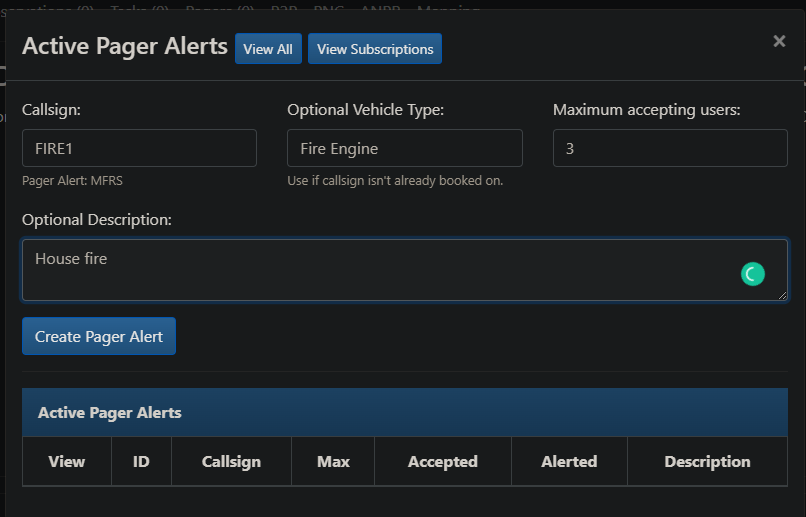
Task: Click the Optional Description label
Action: pos(97,220)
